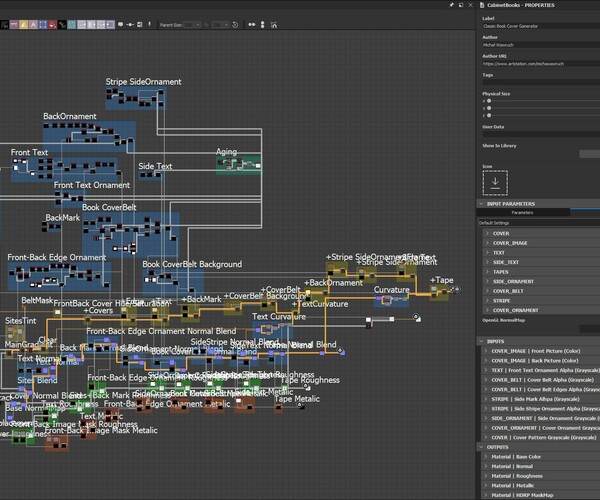Select the Curvature frame in the graph
This screenshot has width=600, height=500.
point(391,301)
